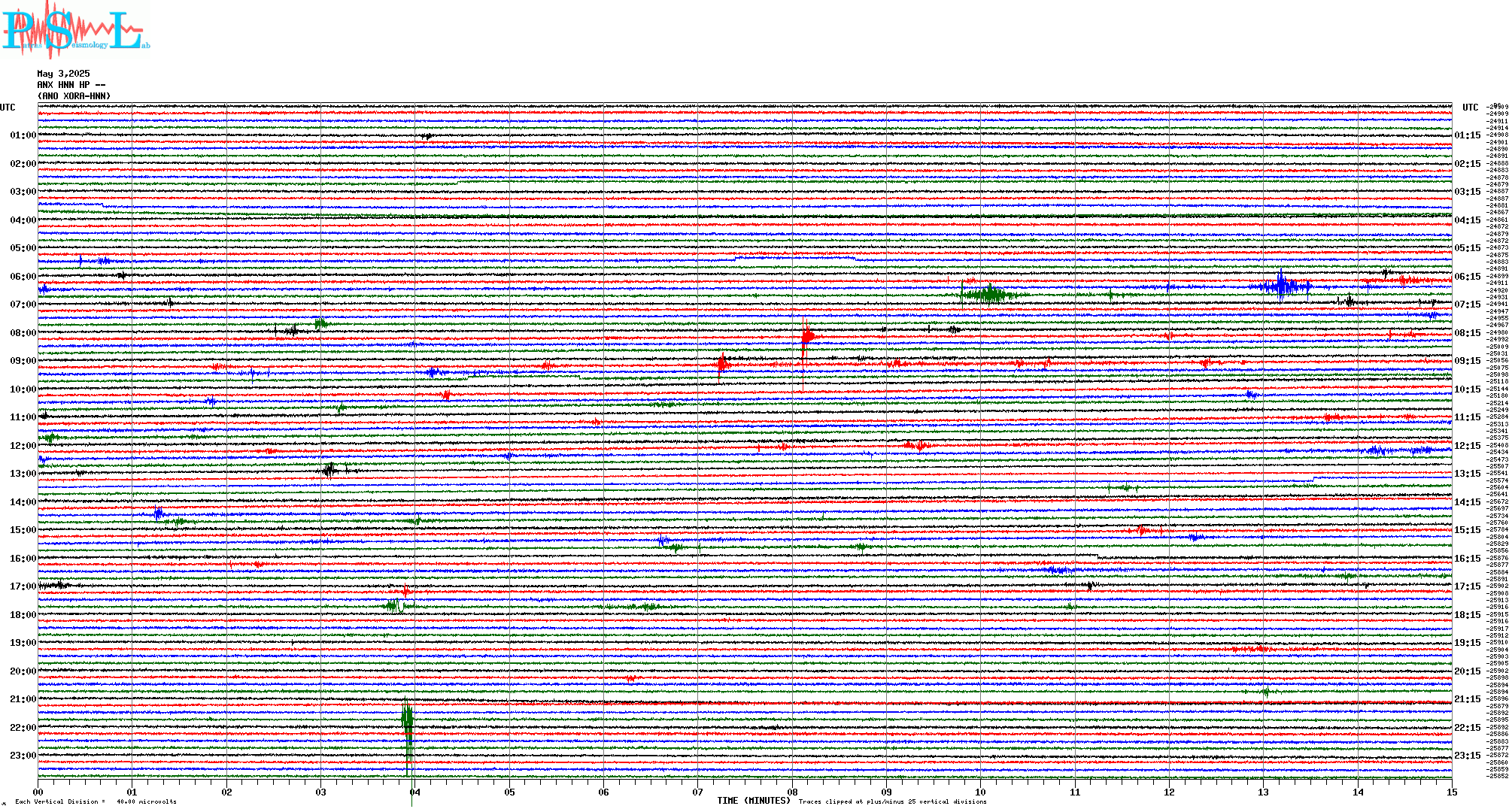Click the 13:00 hour label on left

pyautogui.click(x=23, y=474)
